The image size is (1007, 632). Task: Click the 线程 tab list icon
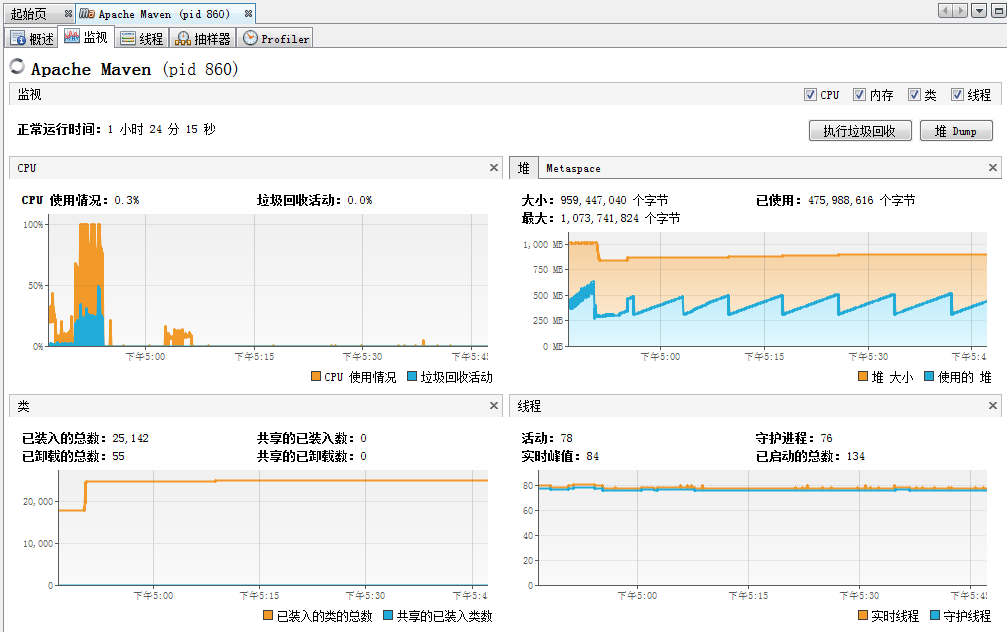(x=128, y=39)
